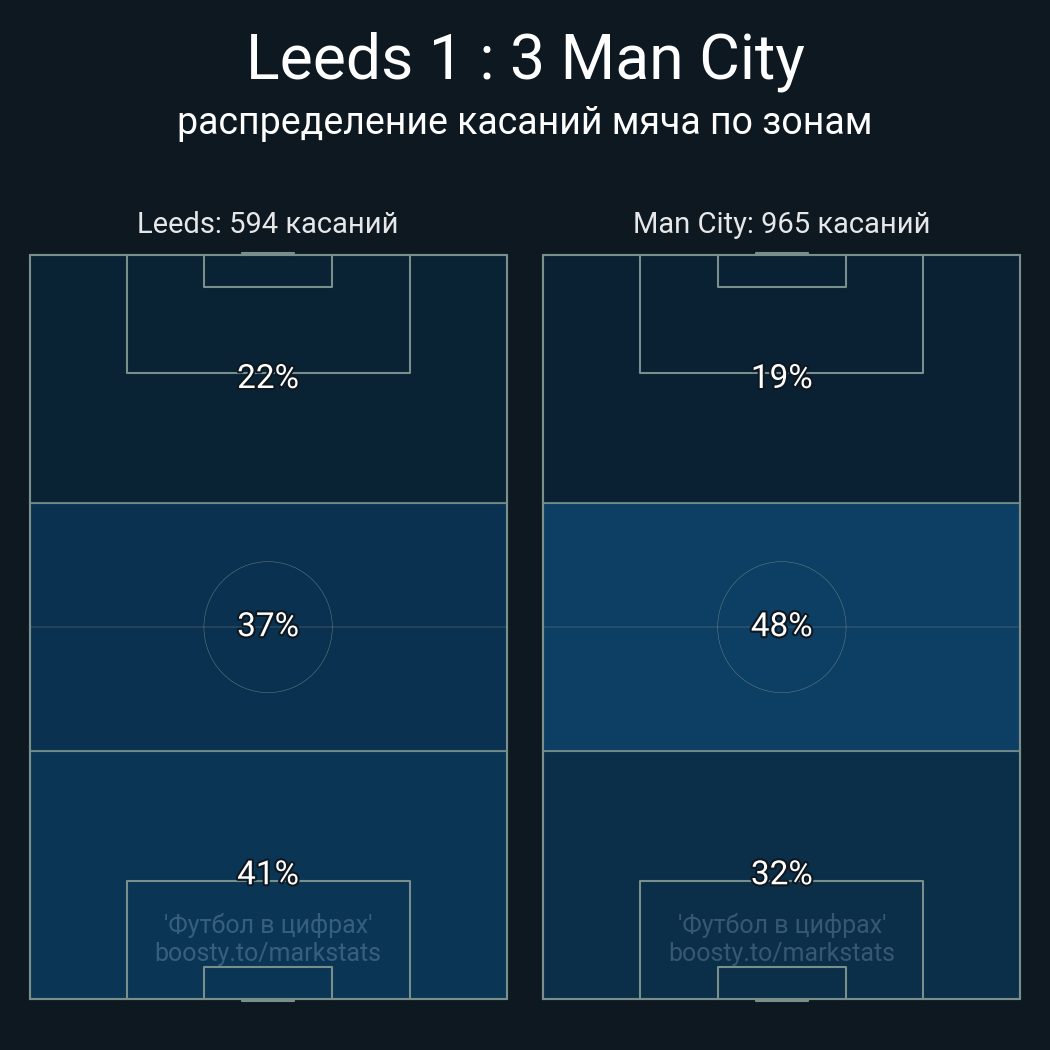
Task: Select the Man City: 965 касаний heading
Action: click(781, 223)
